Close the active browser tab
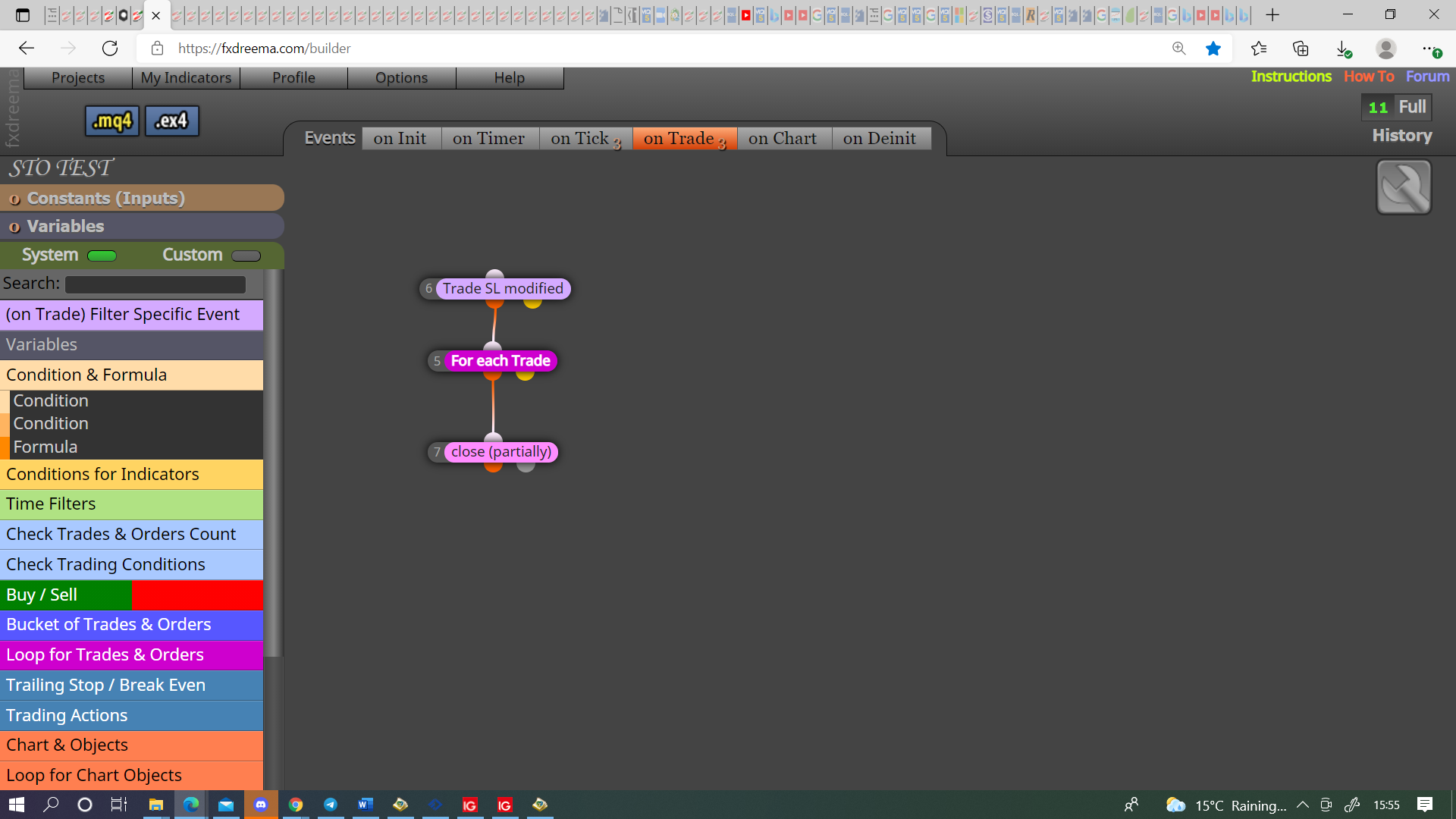This screenshot has height=819, width=1456. [x=156, y=15]
